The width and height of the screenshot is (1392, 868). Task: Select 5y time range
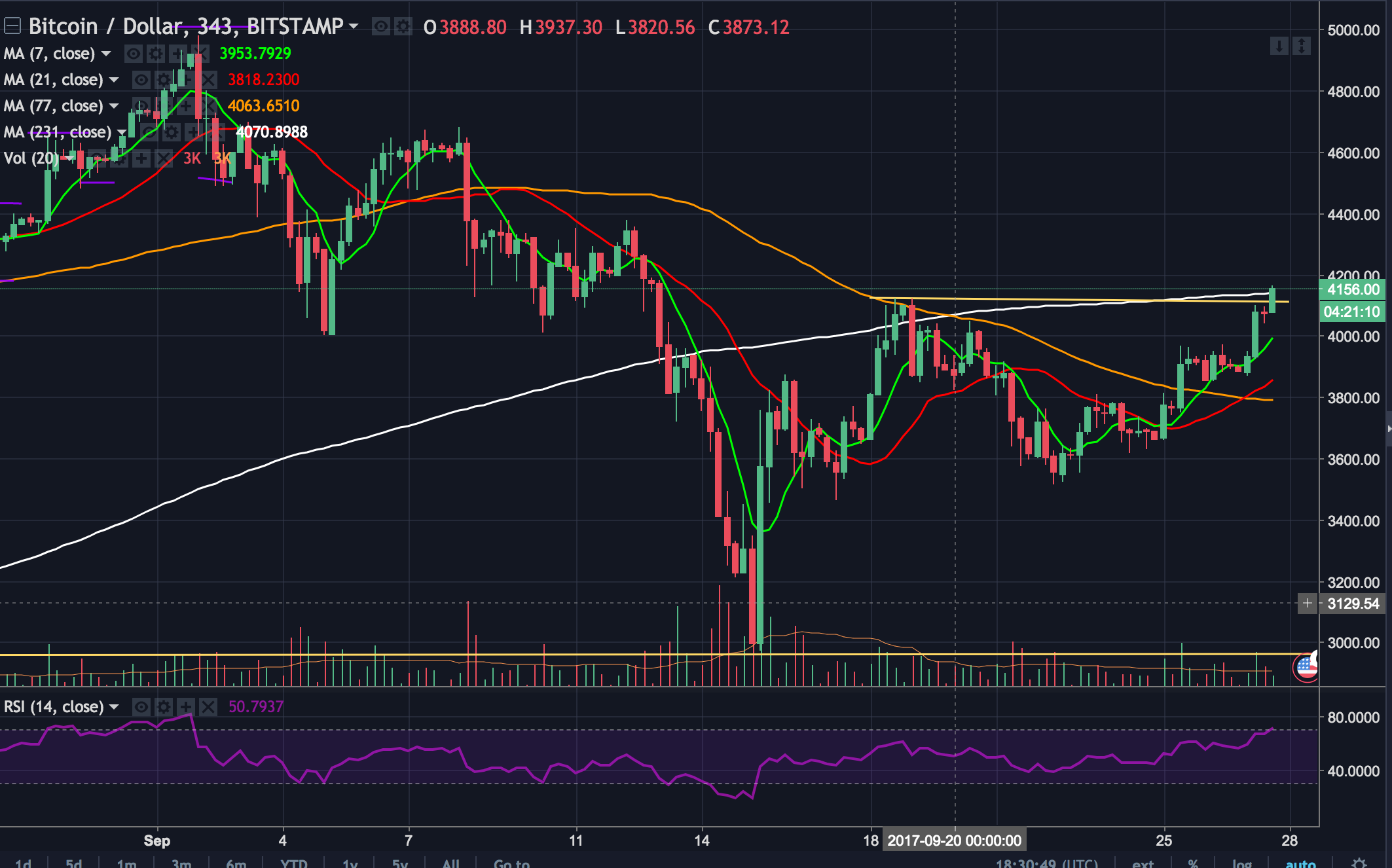[400, 863]
